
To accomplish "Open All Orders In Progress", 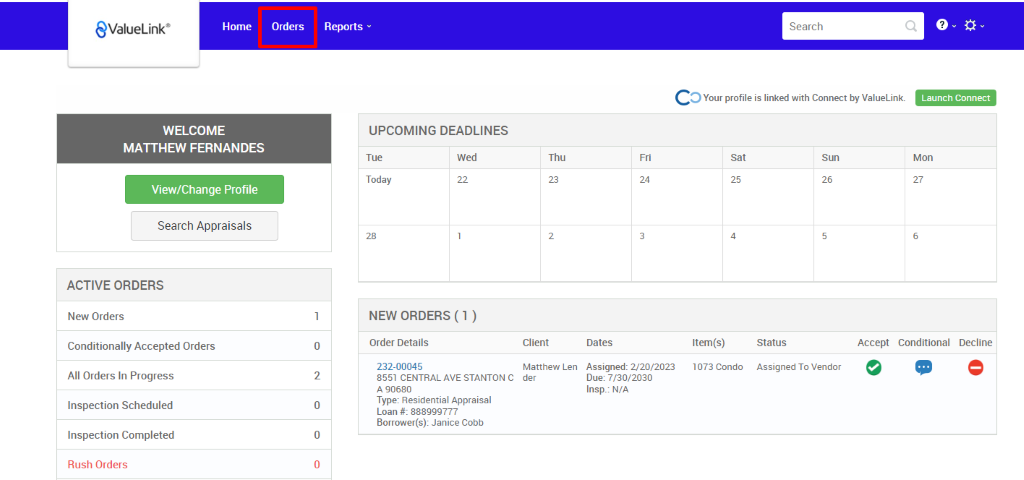I will click(194, 376).
